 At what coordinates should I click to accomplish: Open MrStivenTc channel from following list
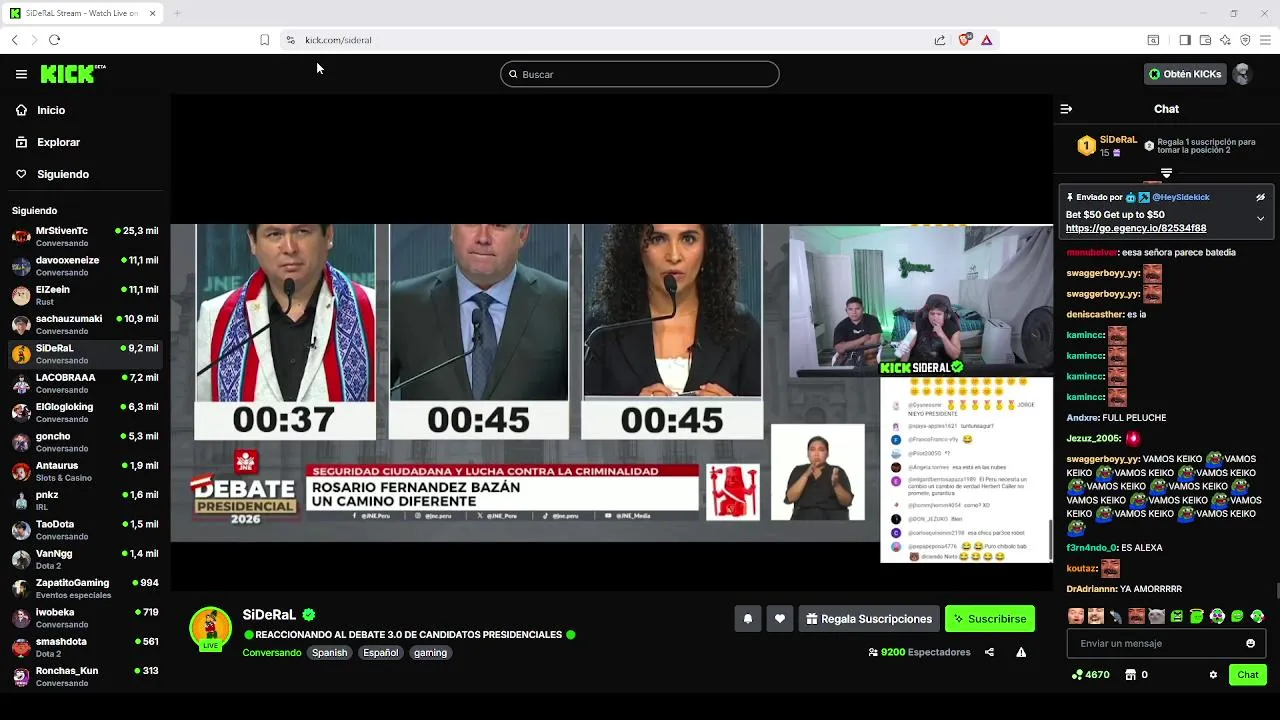84,237
